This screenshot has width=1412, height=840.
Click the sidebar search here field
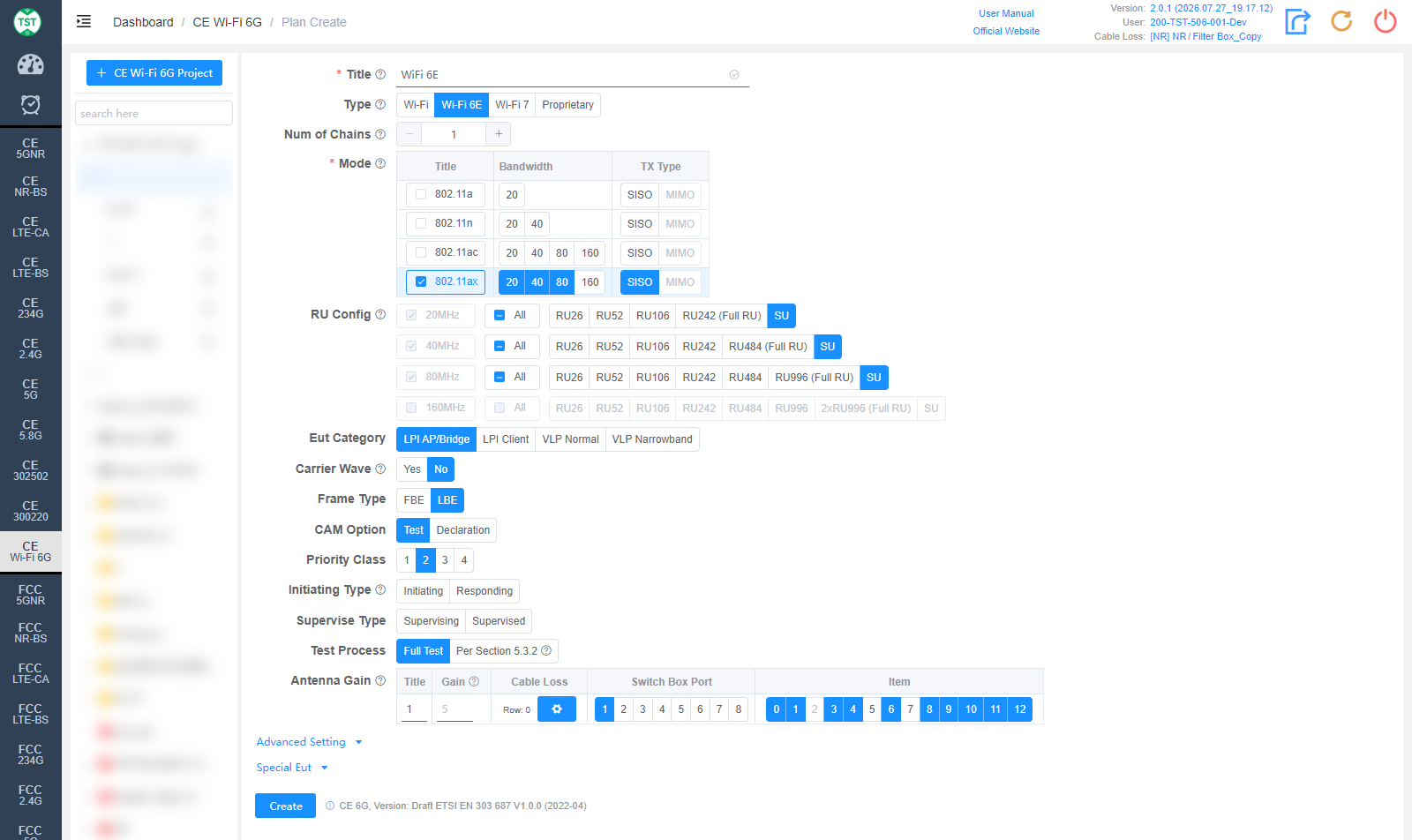point(154,113)
